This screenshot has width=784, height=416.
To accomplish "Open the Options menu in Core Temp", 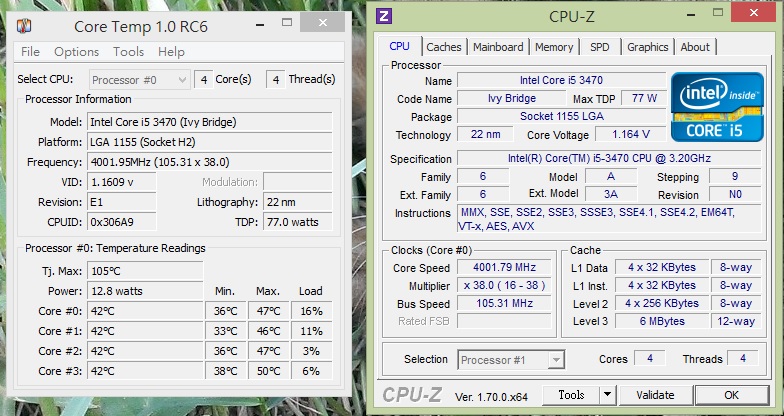I will pyautogui.click(x=76, y=52).
